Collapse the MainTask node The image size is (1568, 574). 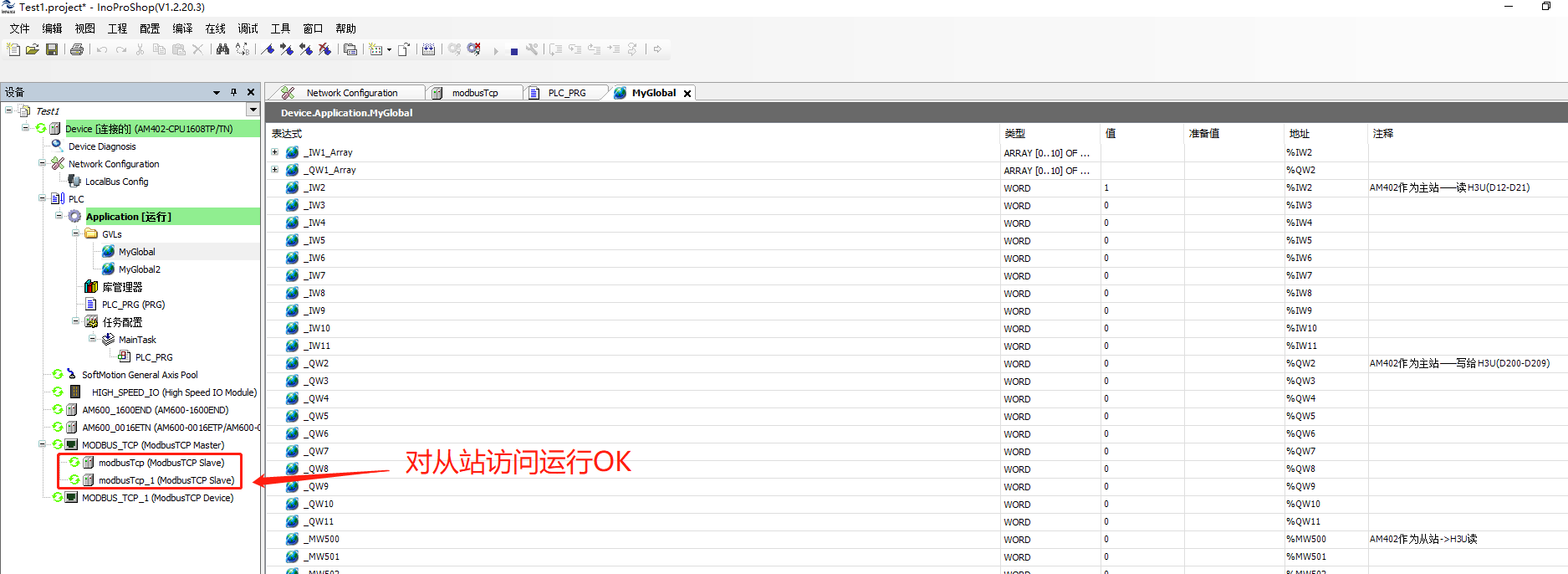pyautogui.click(x=93, y=339)
